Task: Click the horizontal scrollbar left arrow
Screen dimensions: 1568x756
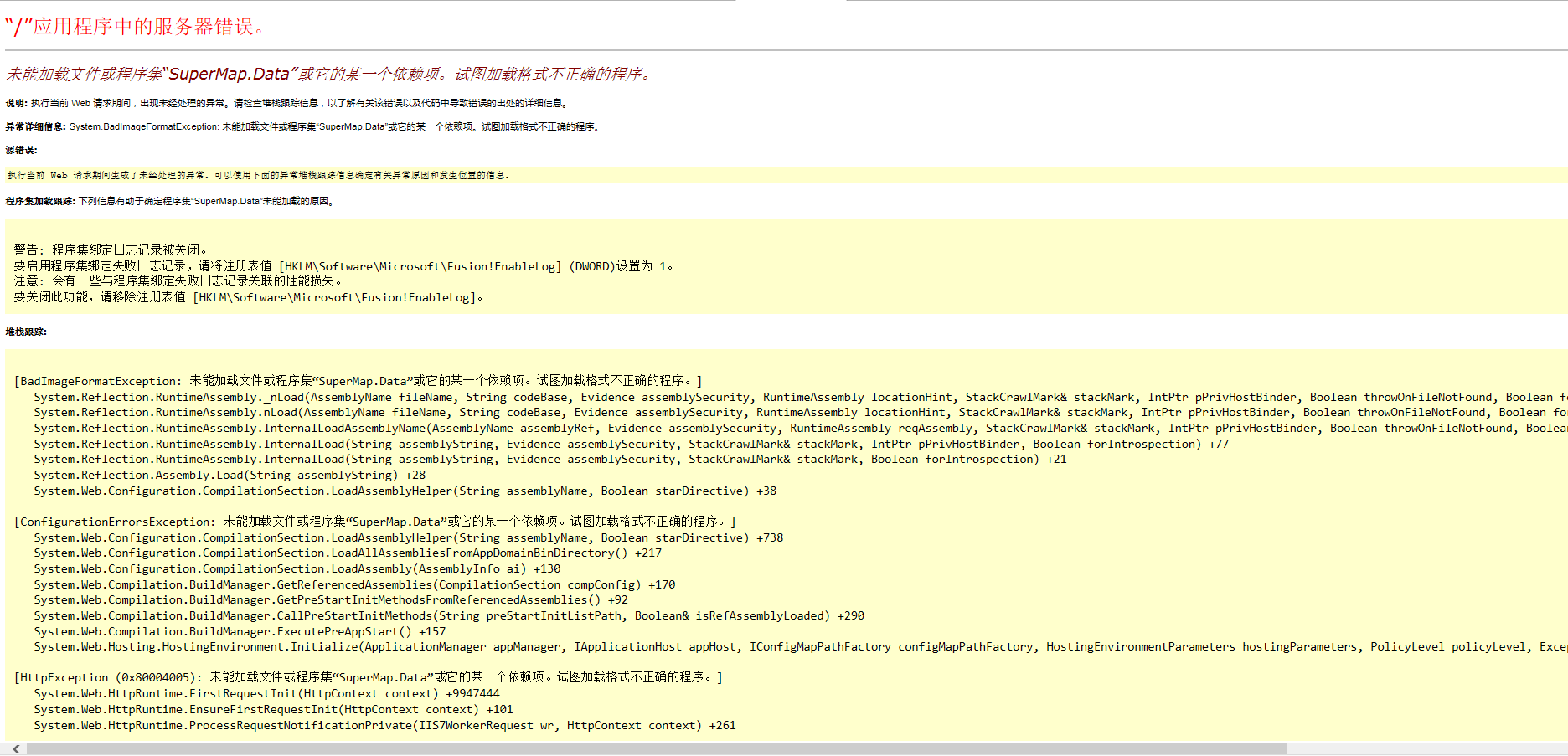Action: click(x=16, y=748)
